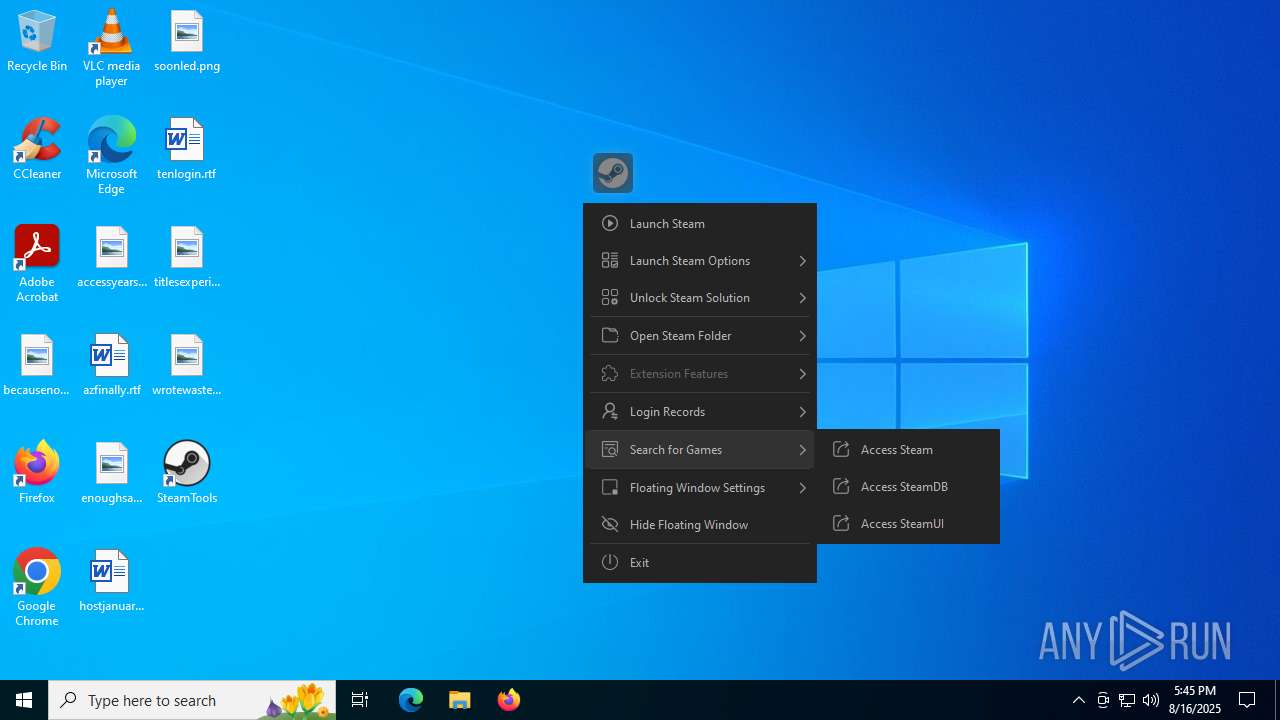Select Floating Window Settings entry
Screen dimensions: 1280x720
pyautogui.click(x=700, y=487)
